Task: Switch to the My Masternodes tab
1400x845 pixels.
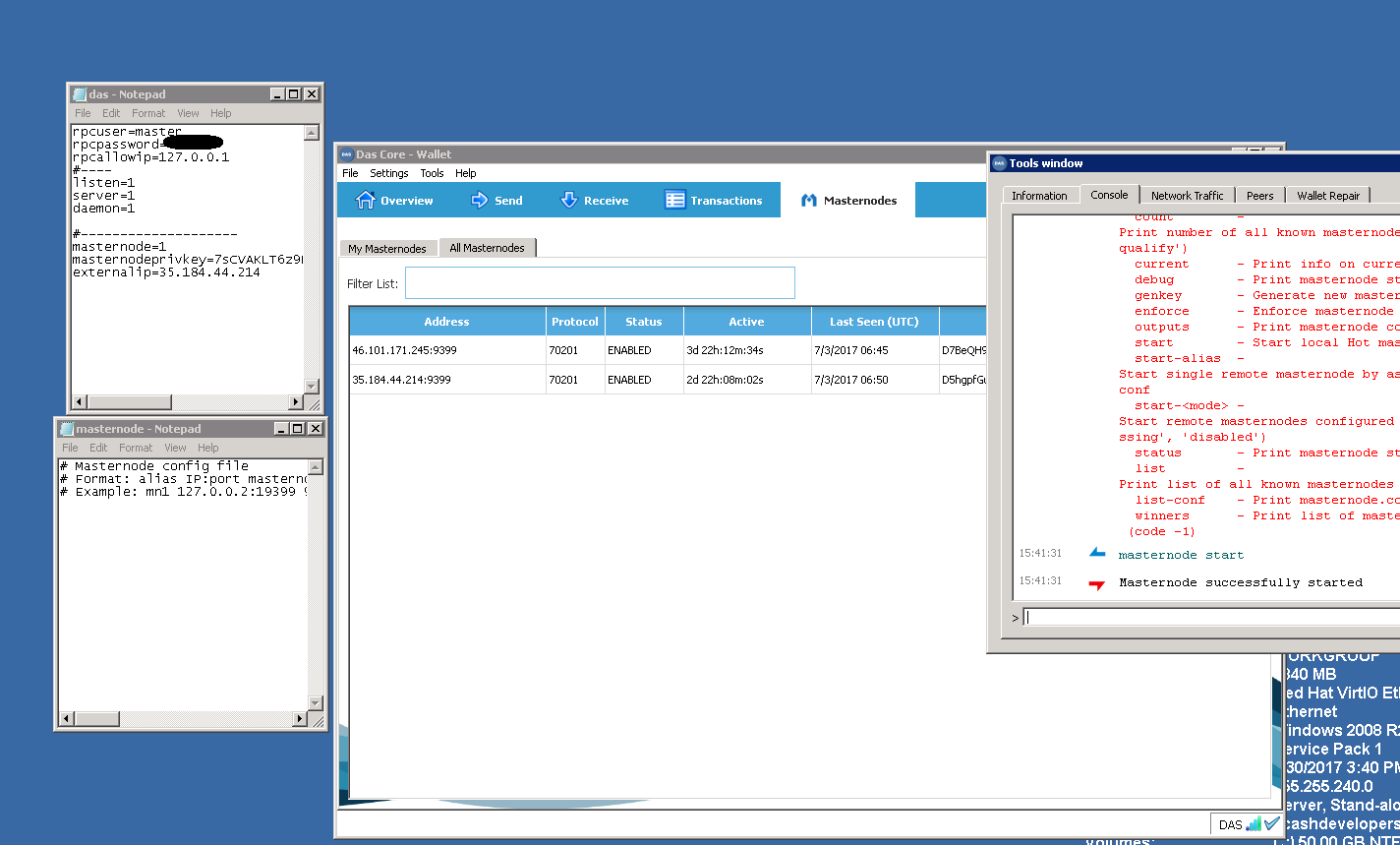Action: [387, 249]
